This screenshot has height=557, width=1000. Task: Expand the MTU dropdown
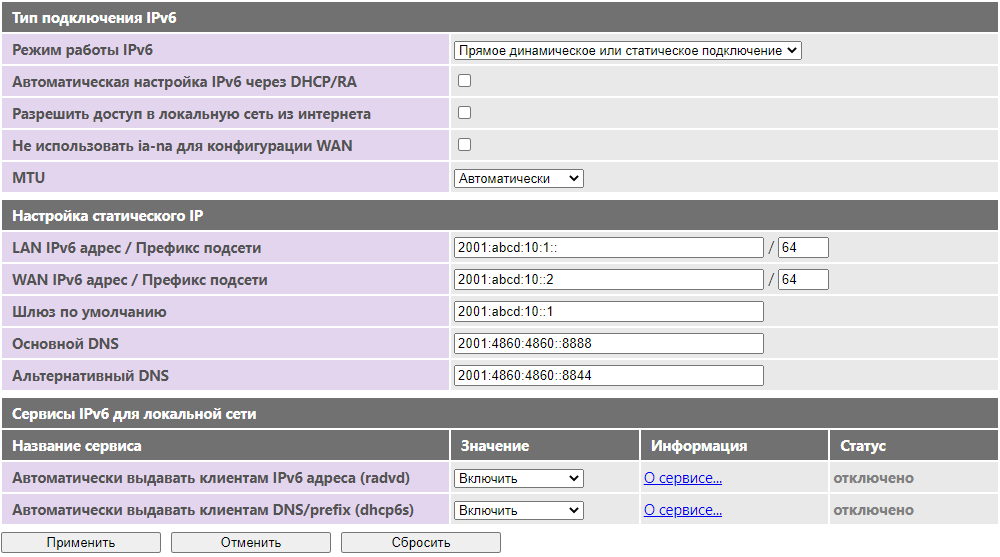(518, 179)
